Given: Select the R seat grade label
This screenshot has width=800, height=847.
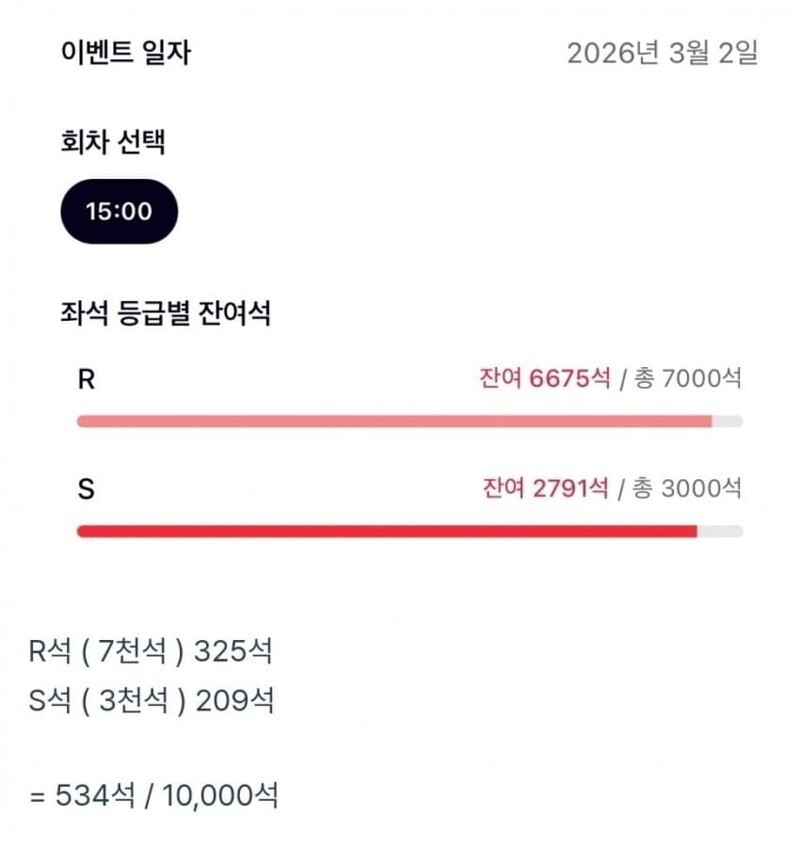Looking at the screenshot, I should point(86,379).
